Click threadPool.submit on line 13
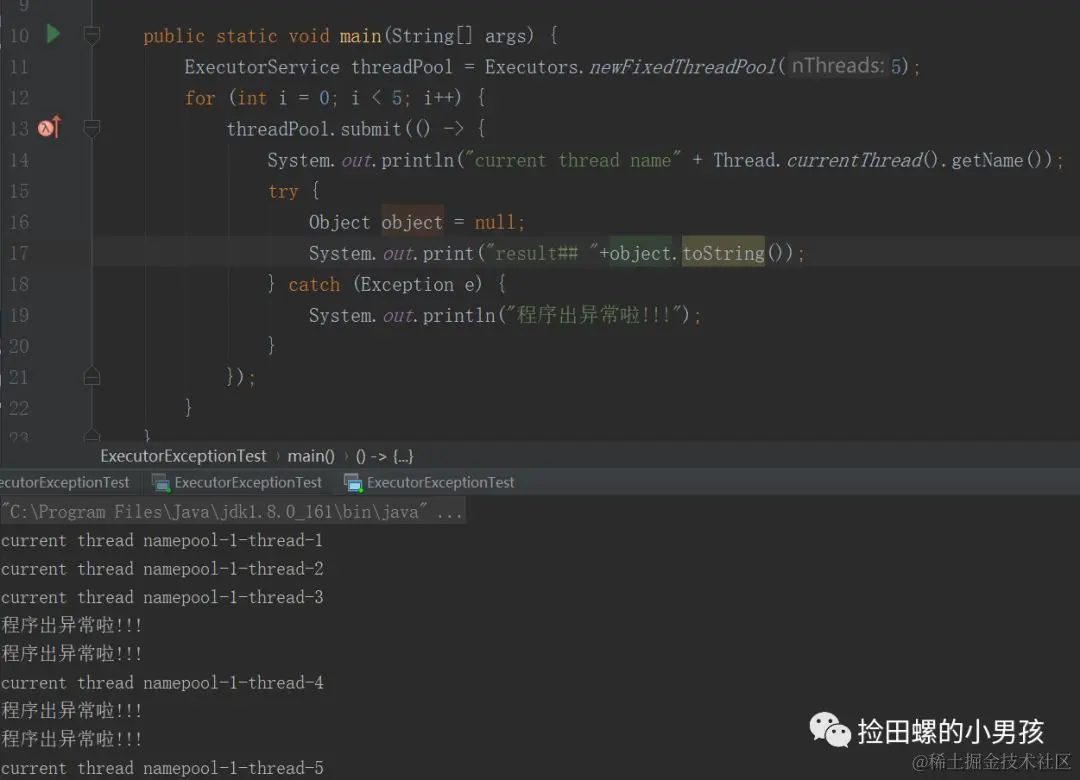Viewport: 1080px width, 780px height. click(314, 129)
